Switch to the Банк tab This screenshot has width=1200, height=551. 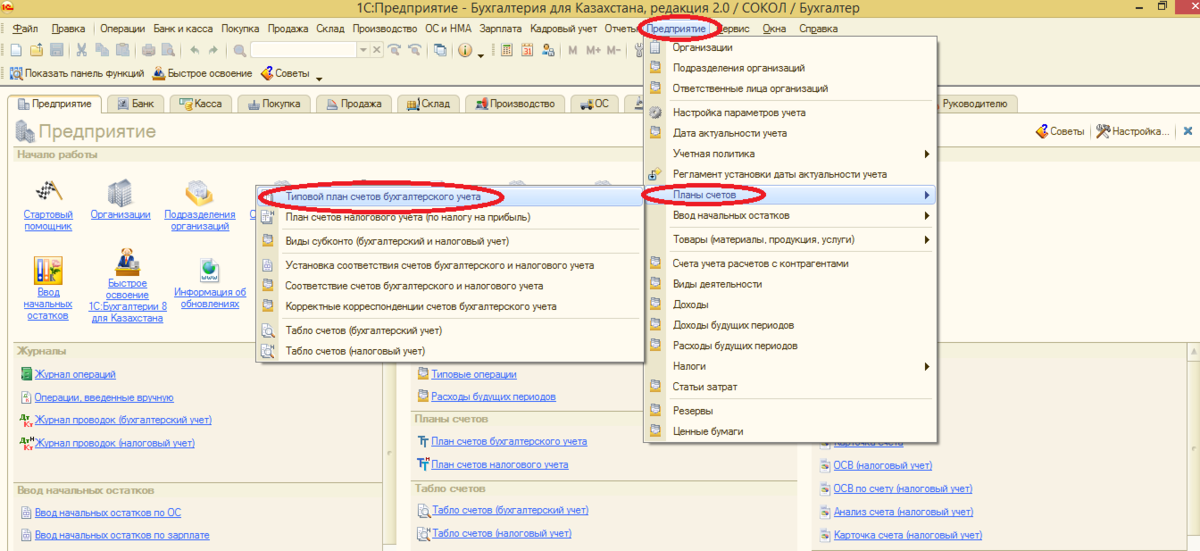135,103
